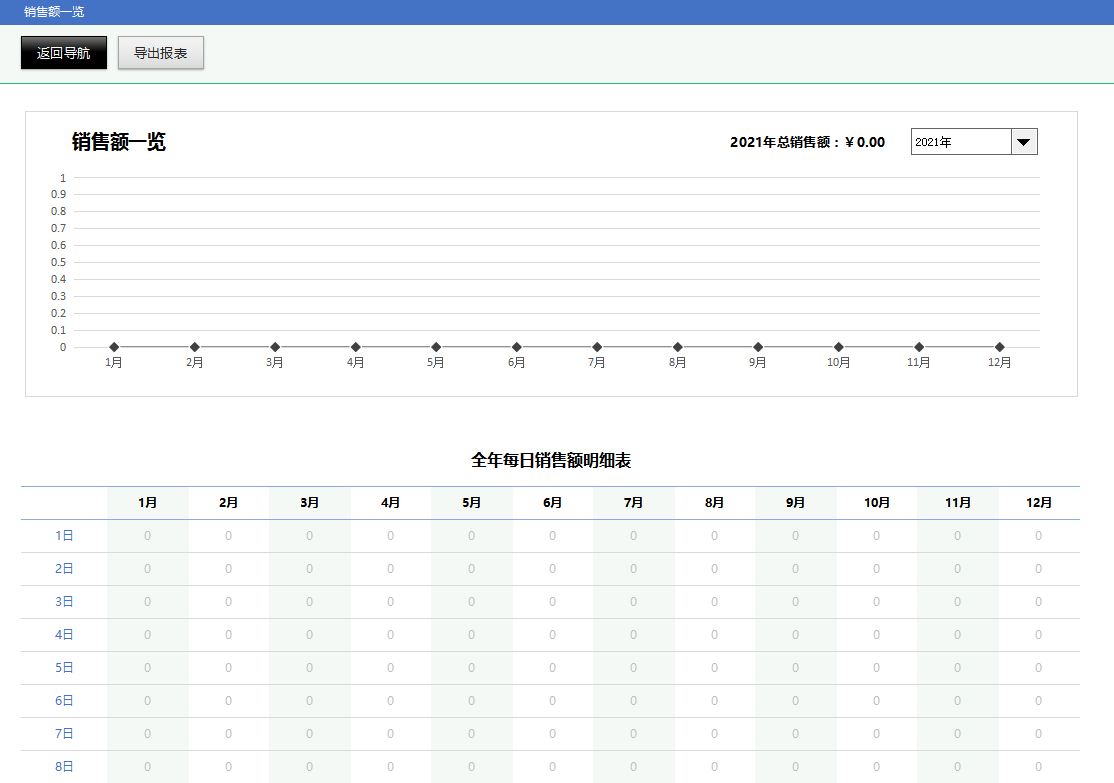Click the 8月 data point on chart
Viewport: 1114px width, 783px height.
pos(678,347)
